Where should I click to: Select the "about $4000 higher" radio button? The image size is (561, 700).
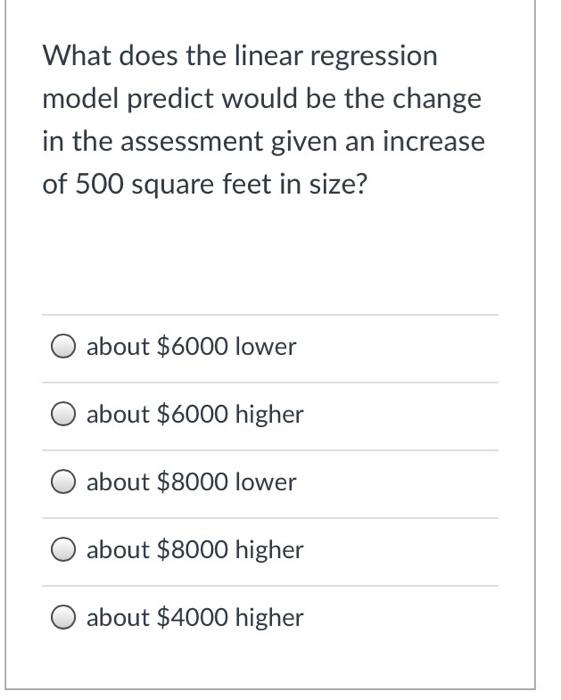click(x=63, y=617)
